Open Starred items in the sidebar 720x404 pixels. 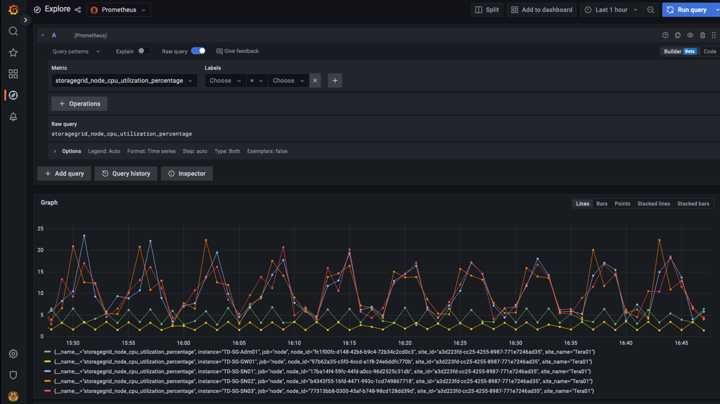(x=13, y=52)
